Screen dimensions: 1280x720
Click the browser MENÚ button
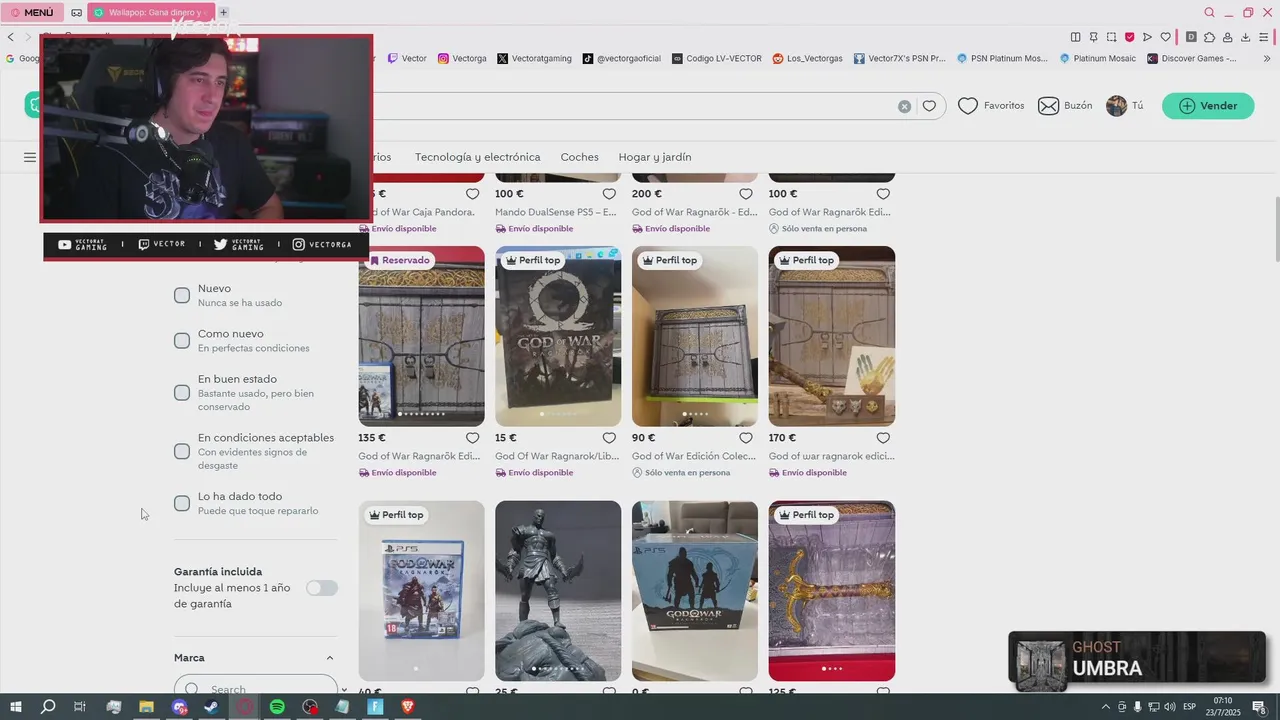pyautogui.click(x=32, y=12)
